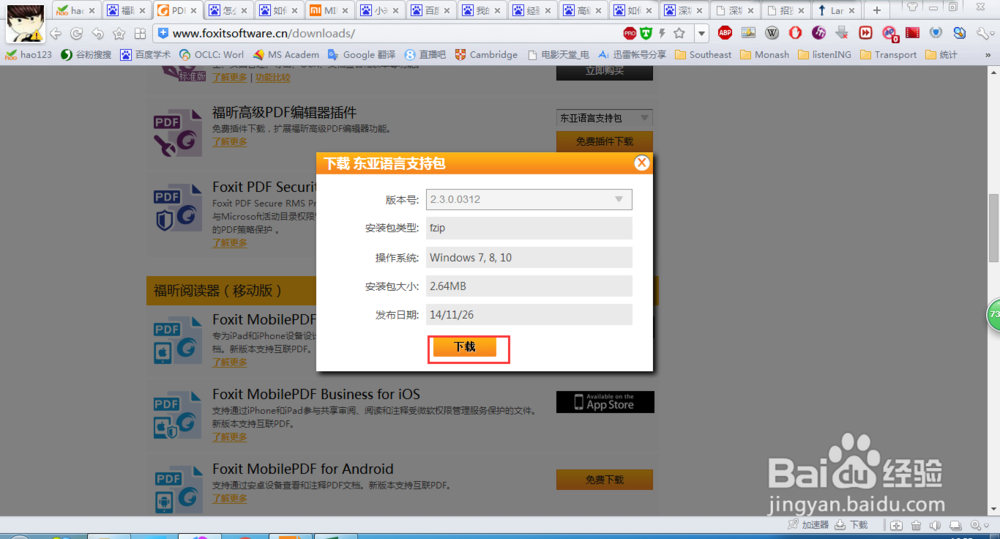Expand the Southeast bookmark folder
The height and width of the screenshot is (539, 1000).
point(703,55)
